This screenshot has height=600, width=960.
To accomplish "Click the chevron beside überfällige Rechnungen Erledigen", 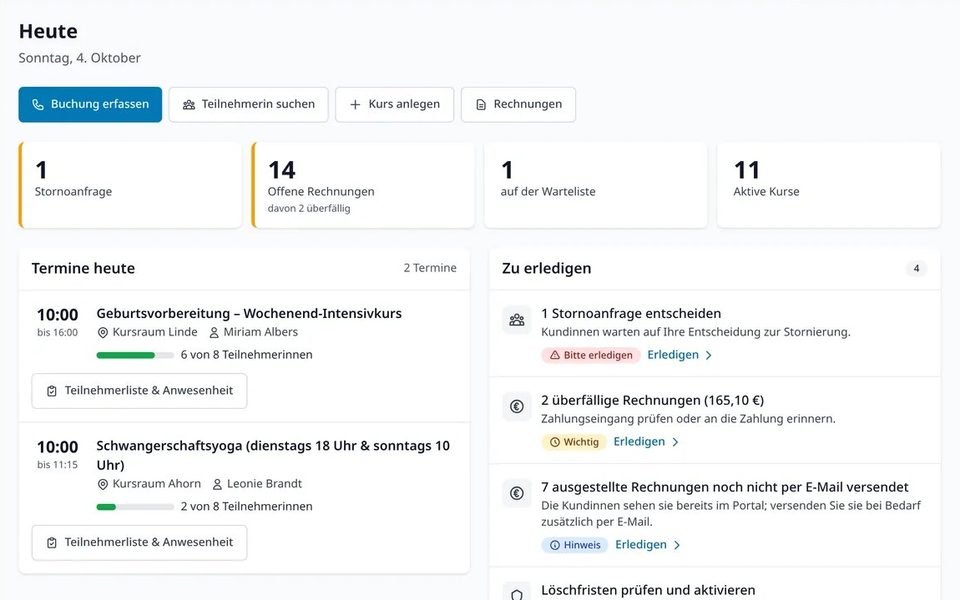I will 675,443.
